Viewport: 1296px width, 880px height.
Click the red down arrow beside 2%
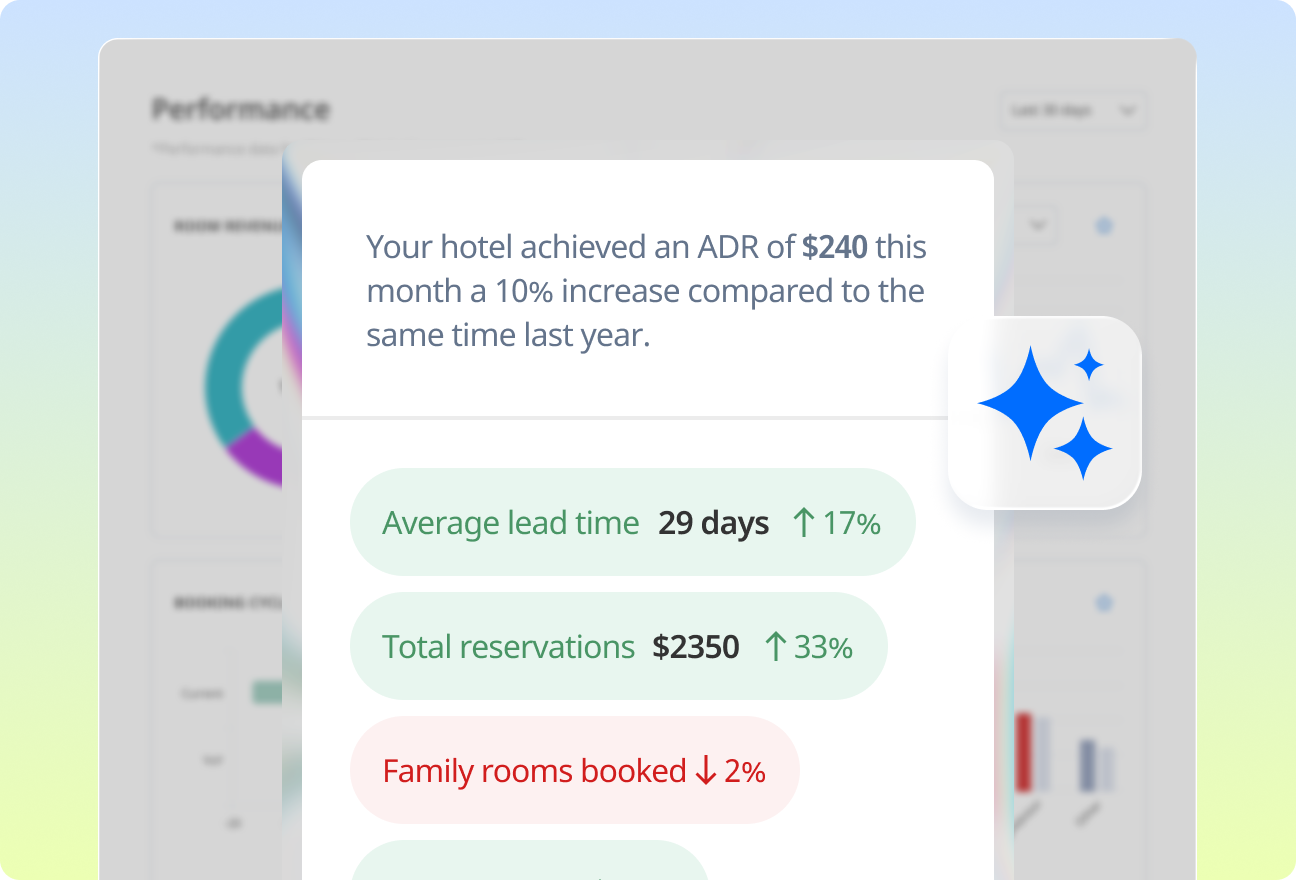[x=706, y=771]
